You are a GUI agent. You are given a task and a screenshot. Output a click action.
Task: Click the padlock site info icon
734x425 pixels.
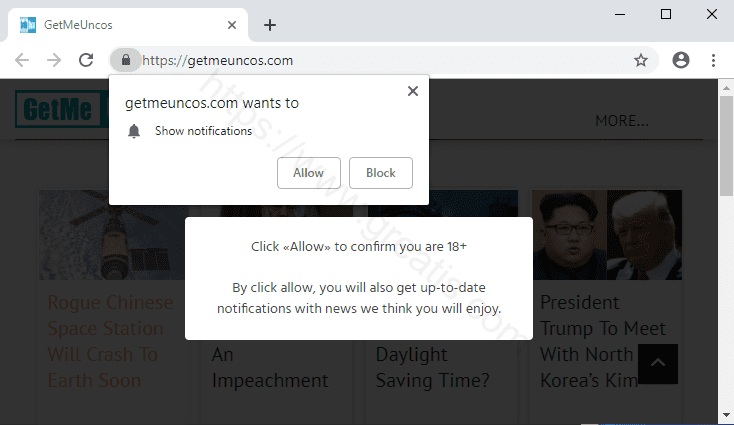pos(125,60)
